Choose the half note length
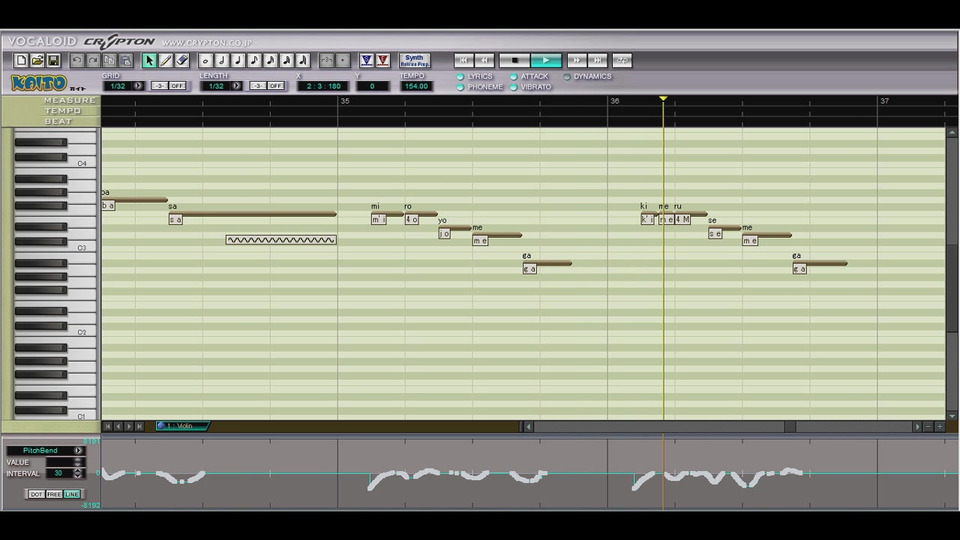 point(222,60)
